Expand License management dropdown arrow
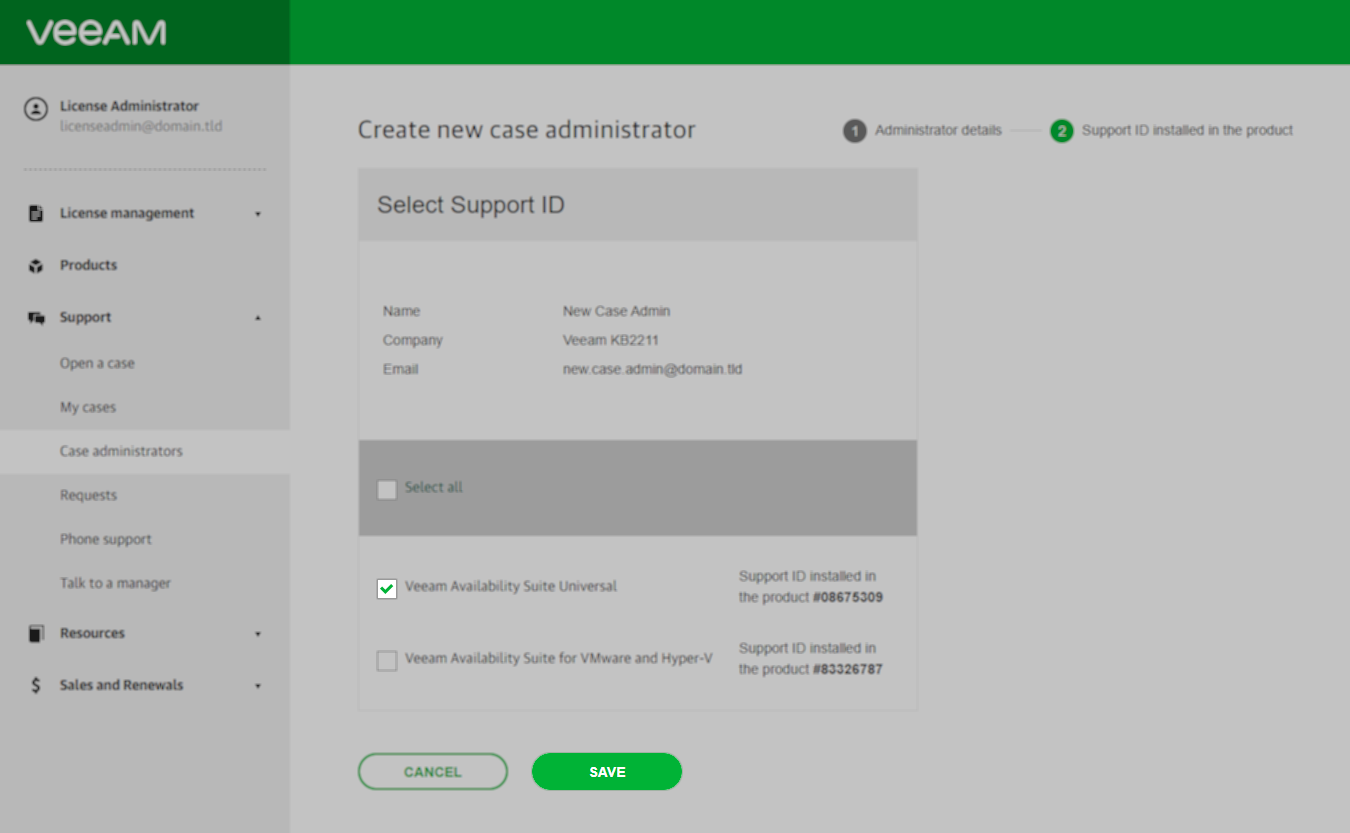The image size is (1350, 833). click(258, 214)
